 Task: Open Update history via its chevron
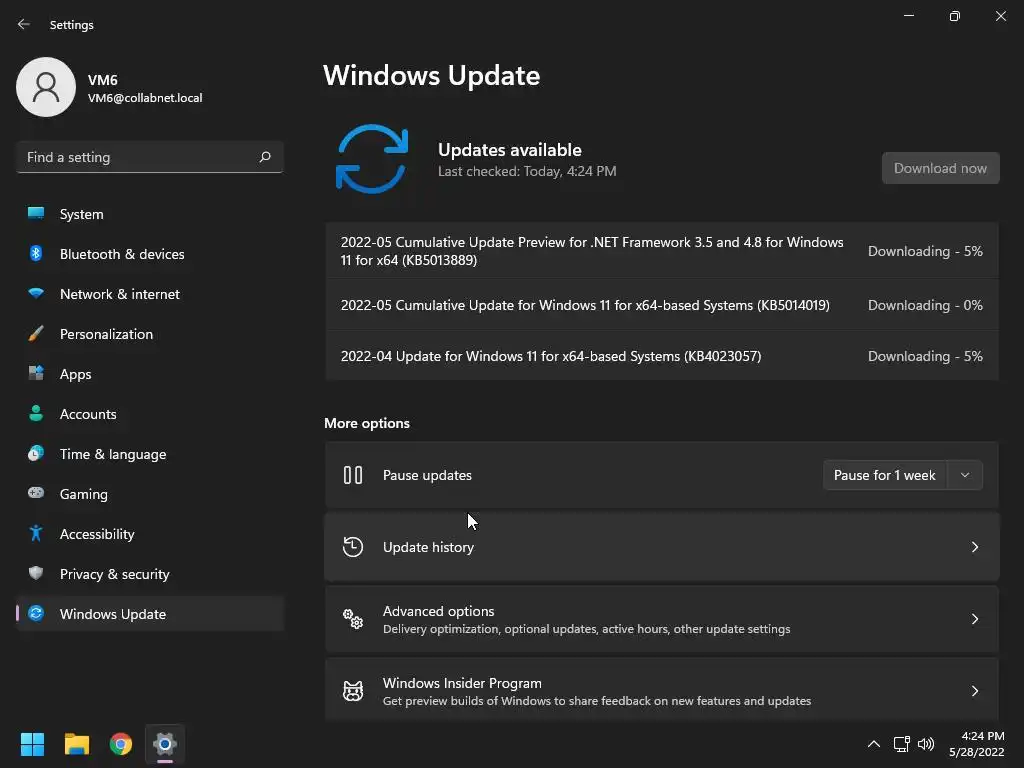(x=974, y=547)
